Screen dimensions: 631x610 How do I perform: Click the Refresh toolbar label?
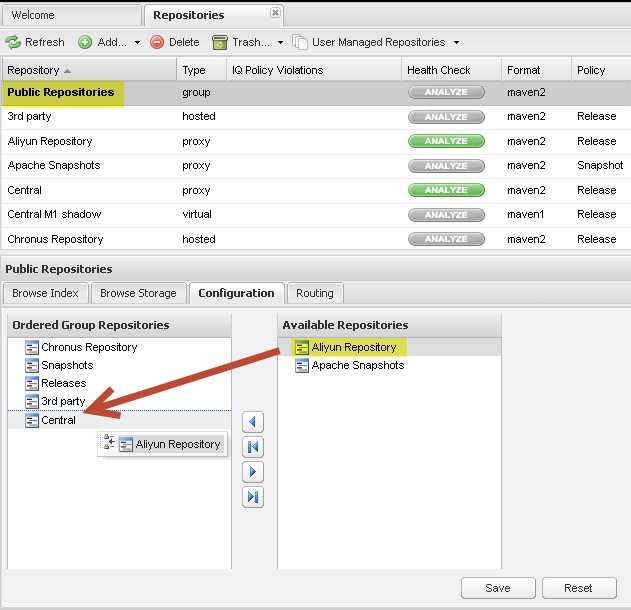pos(45,42)
